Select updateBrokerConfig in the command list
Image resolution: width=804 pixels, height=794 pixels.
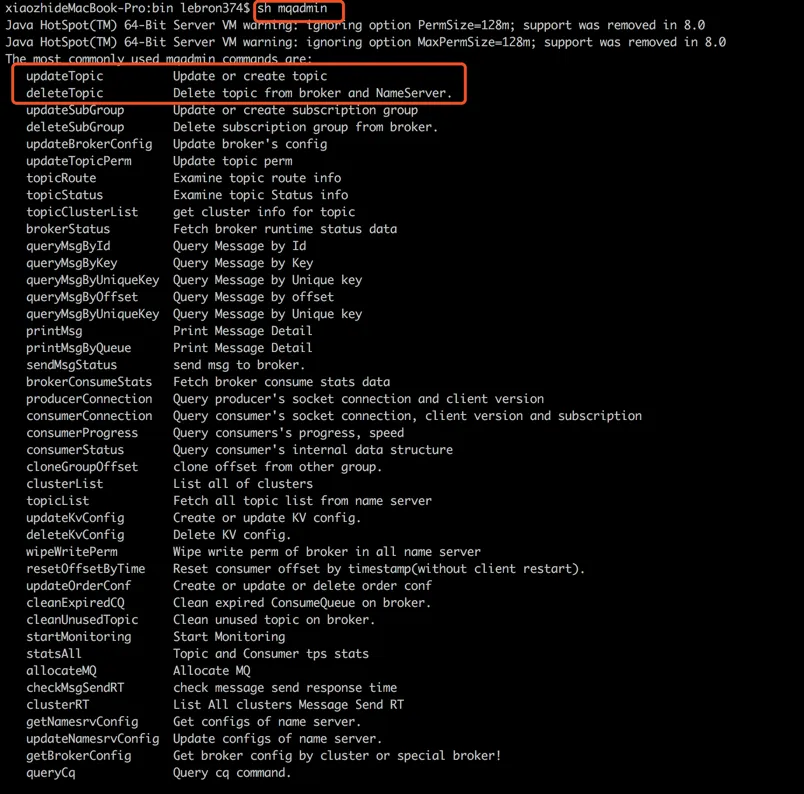[x=89, y=144]
